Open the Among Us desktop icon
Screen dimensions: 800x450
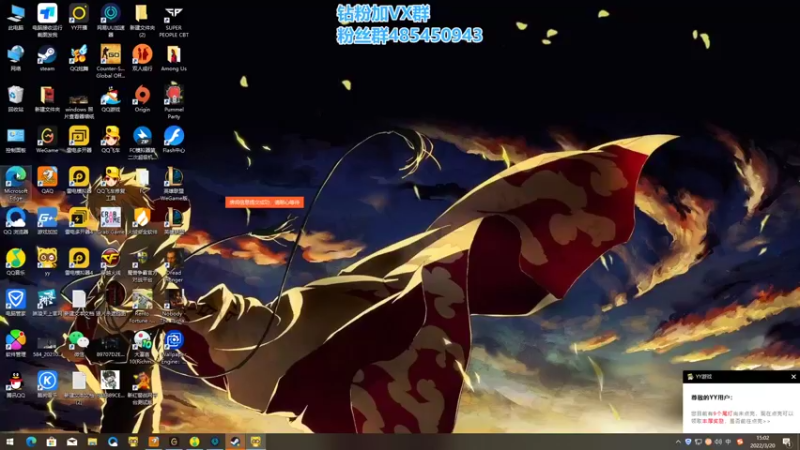pyautogui.click(x=173, y=58)
